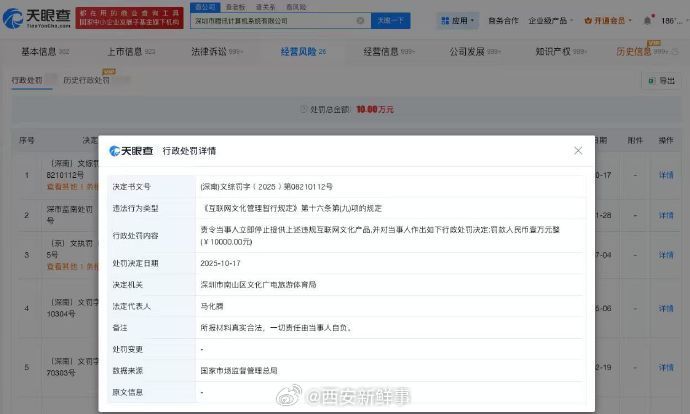690x414 pixels.
Task: Click the document number ending 第08210112号
Action: point(266,187)
